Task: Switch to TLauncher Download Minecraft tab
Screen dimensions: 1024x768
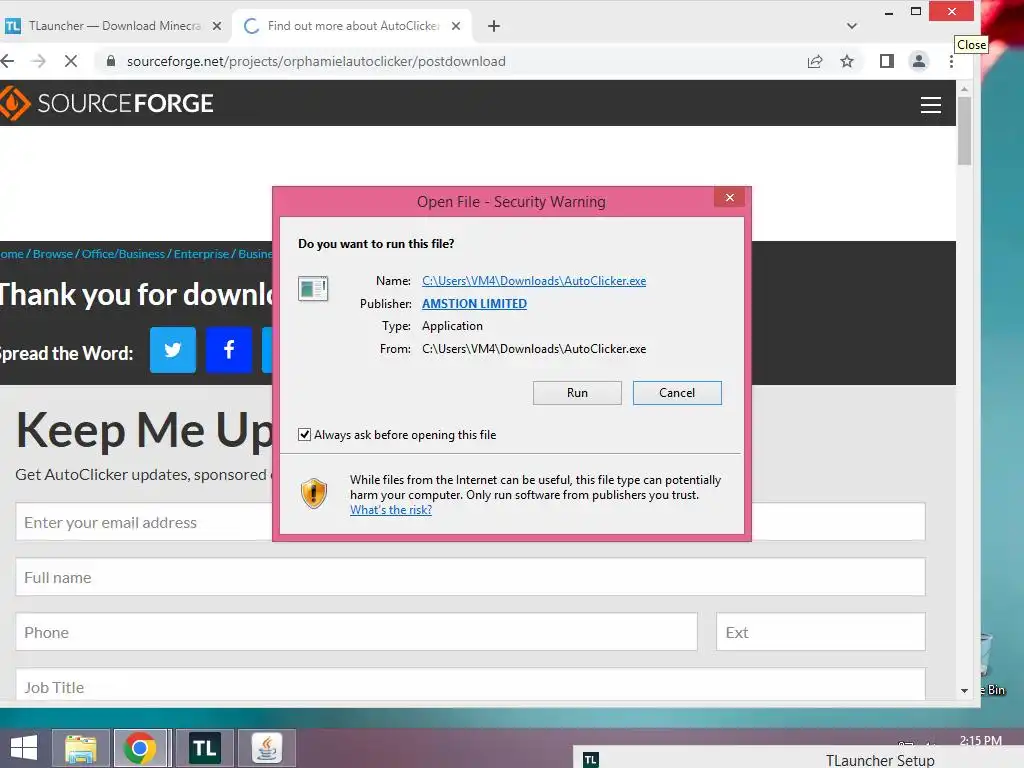Action: [x=114, y=26]
